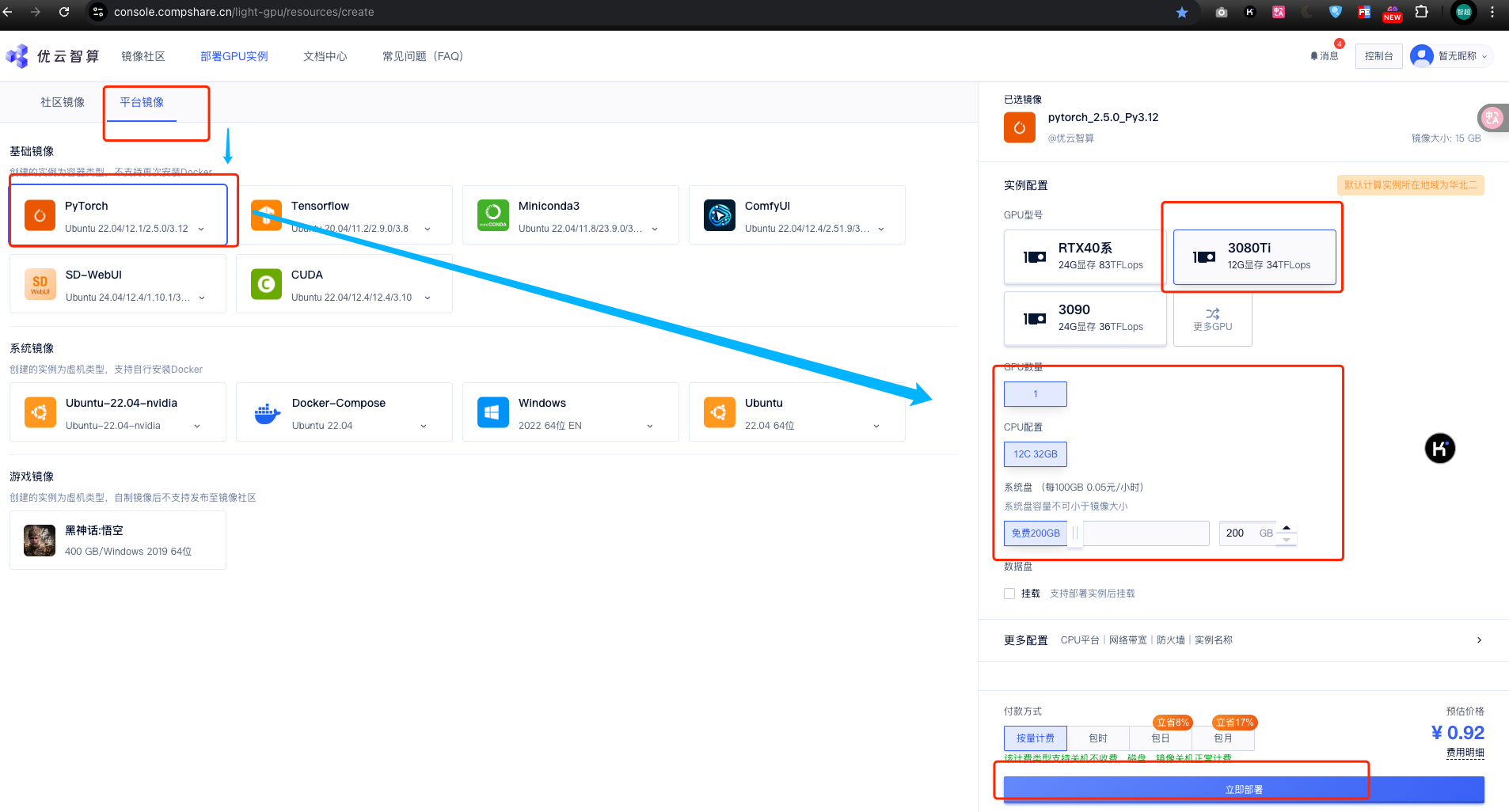Click the ComfyUI logo icon
Image resolution: width=1509 pixels, height=812 pixels.
pos(719,215)
